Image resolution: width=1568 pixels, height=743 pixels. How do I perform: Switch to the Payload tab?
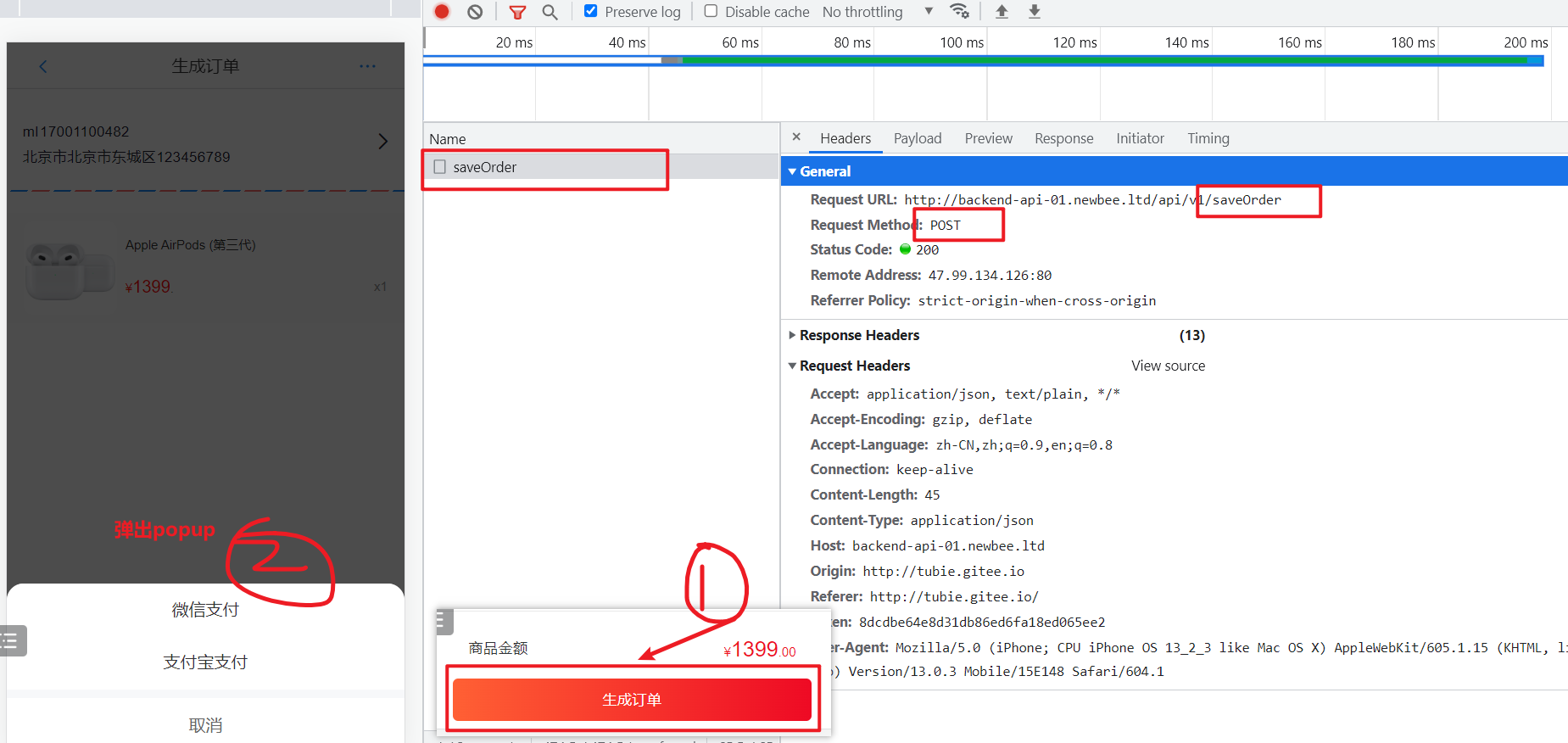pos(918,138)
